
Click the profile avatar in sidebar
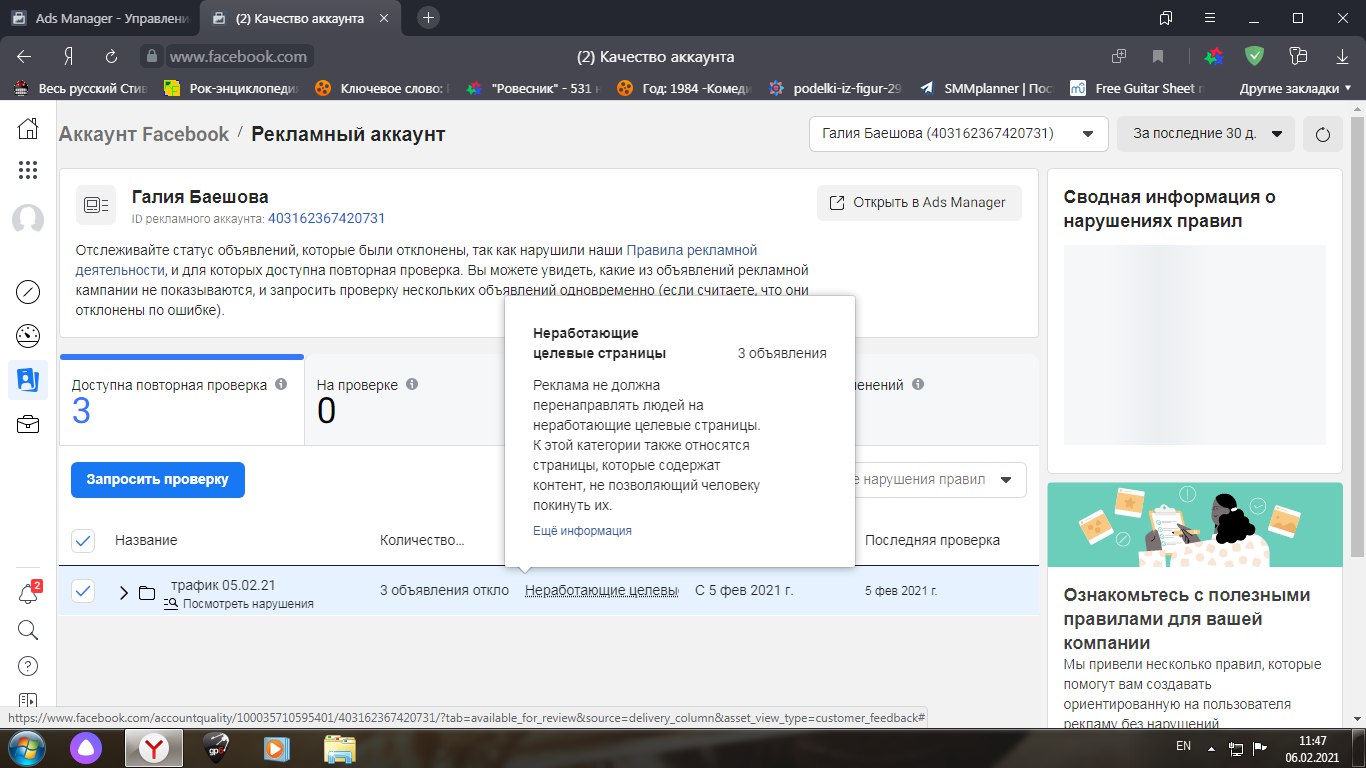point(28,220)
